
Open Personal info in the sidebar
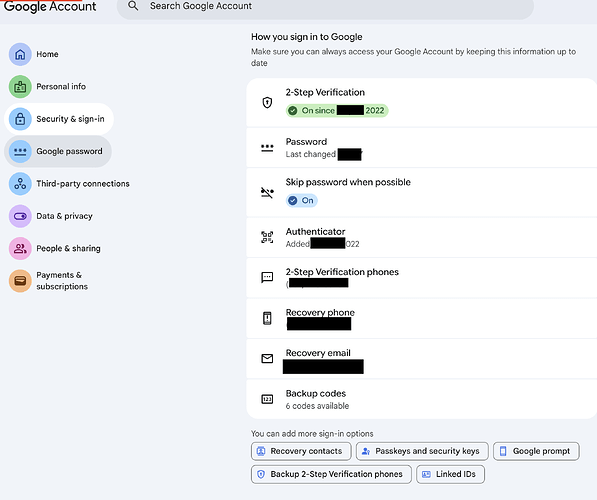[61, 86]
